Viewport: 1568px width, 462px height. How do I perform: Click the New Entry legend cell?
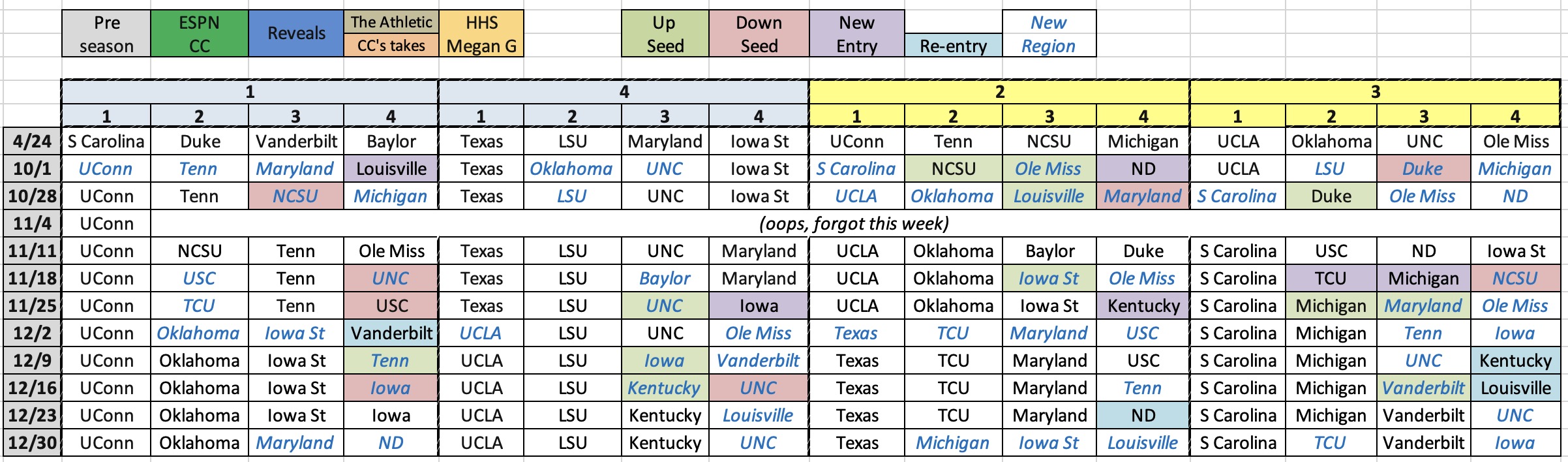point(856,34)
